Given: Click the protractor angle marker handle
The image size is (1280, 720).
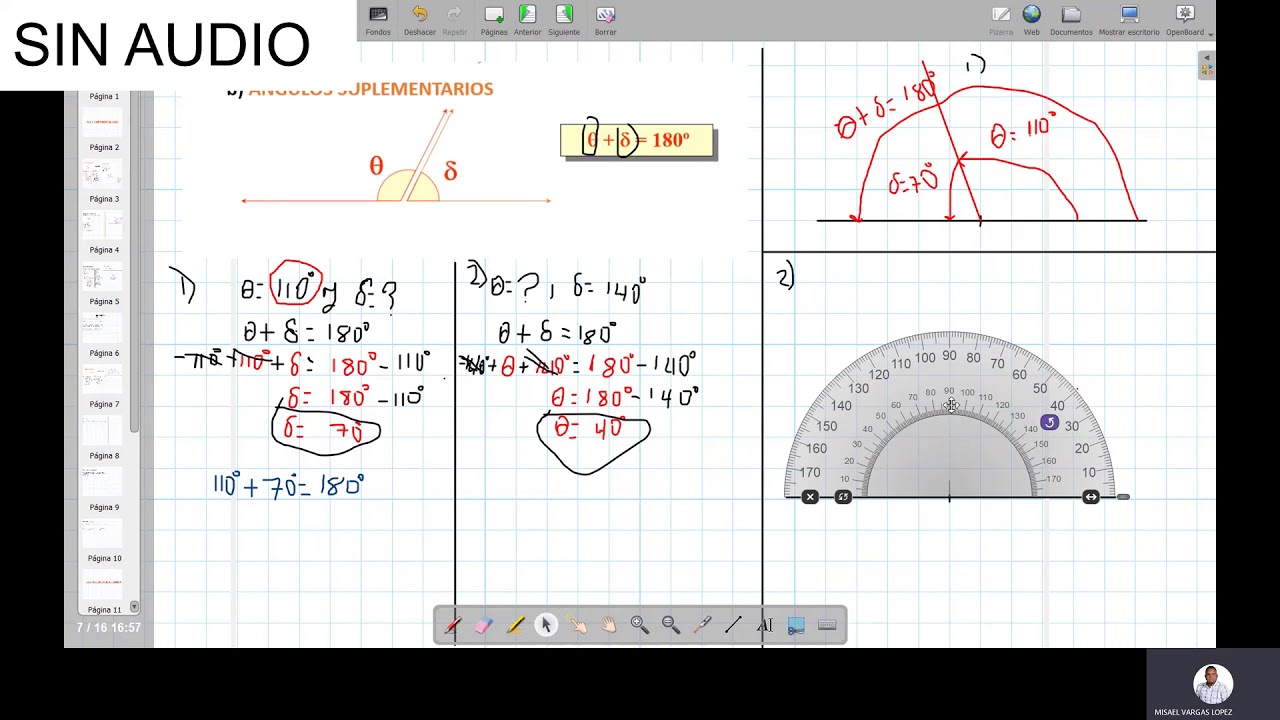Looking at the screenshot, I should 1123,497.
